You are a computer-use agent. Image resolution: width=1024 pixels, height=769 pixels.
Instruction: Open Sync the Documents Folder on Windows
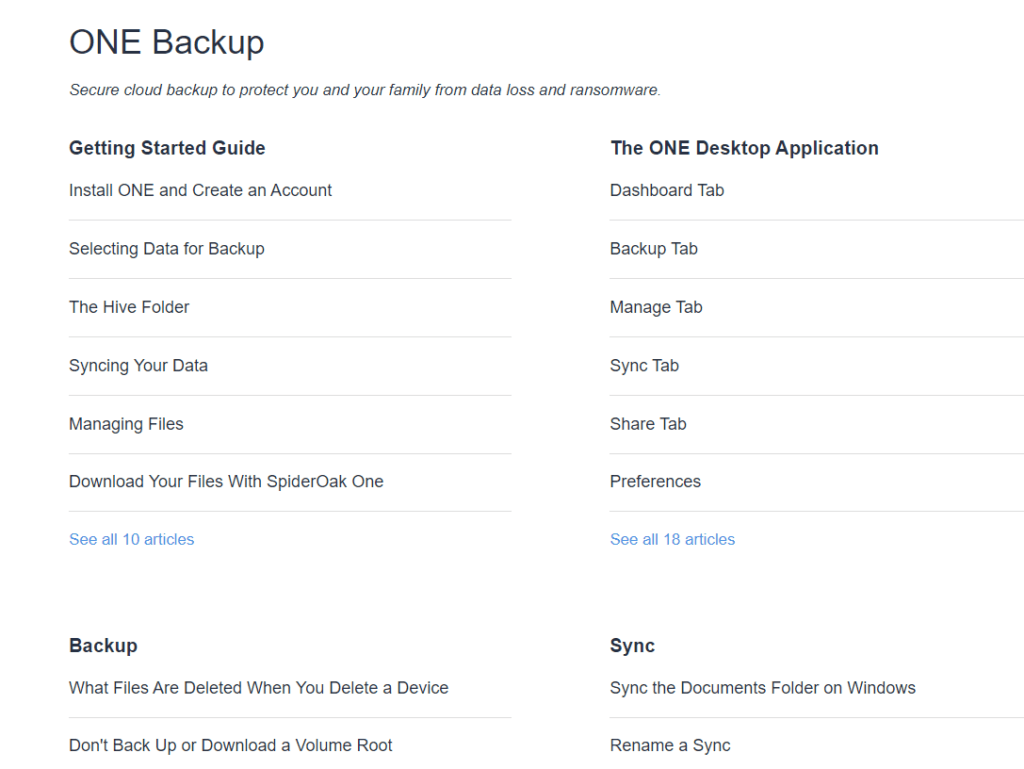point(762,687)
